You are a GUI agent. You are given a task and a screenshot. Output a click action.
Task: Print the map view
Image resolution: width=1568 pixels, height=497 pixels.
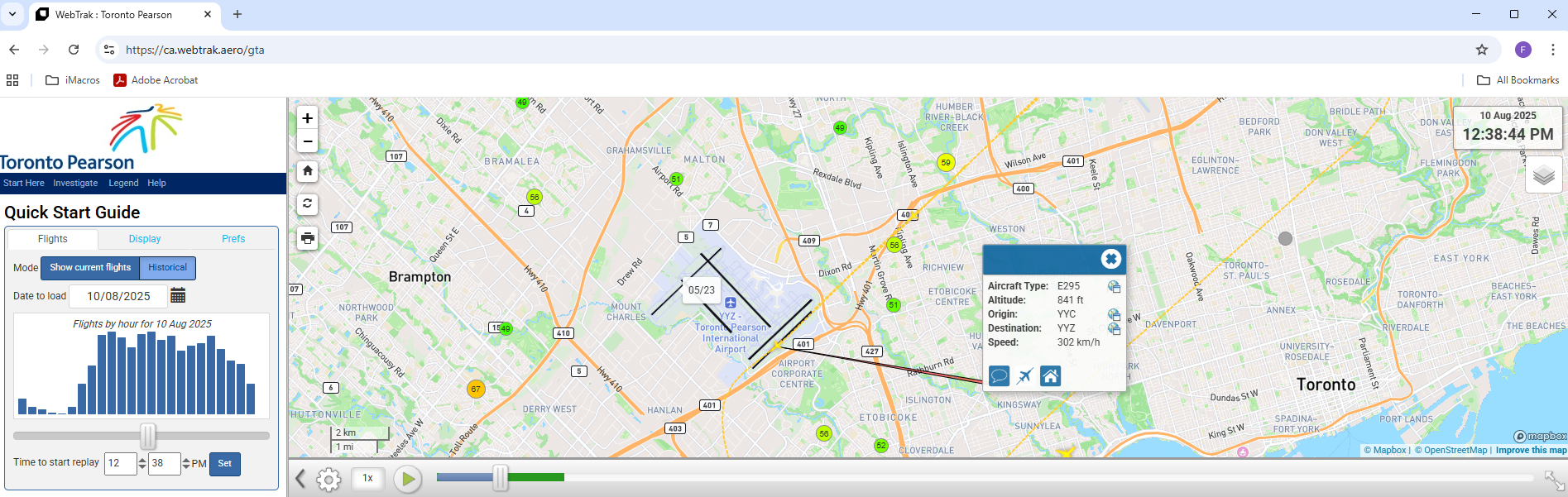pyautogui.click(x=307, y=238)
